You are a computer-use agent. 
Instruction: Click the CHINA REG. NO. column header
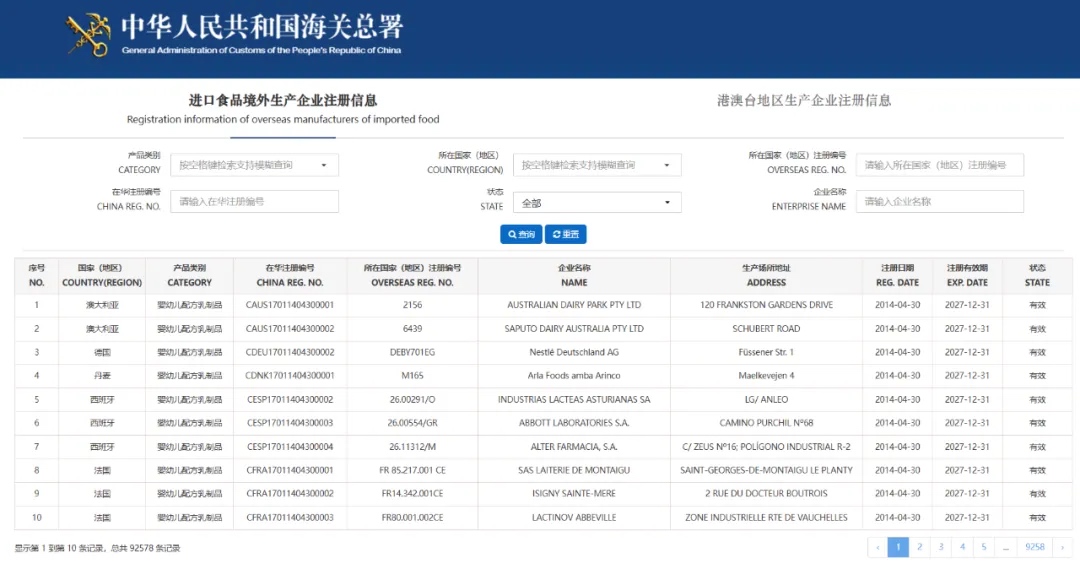(290, 275)
